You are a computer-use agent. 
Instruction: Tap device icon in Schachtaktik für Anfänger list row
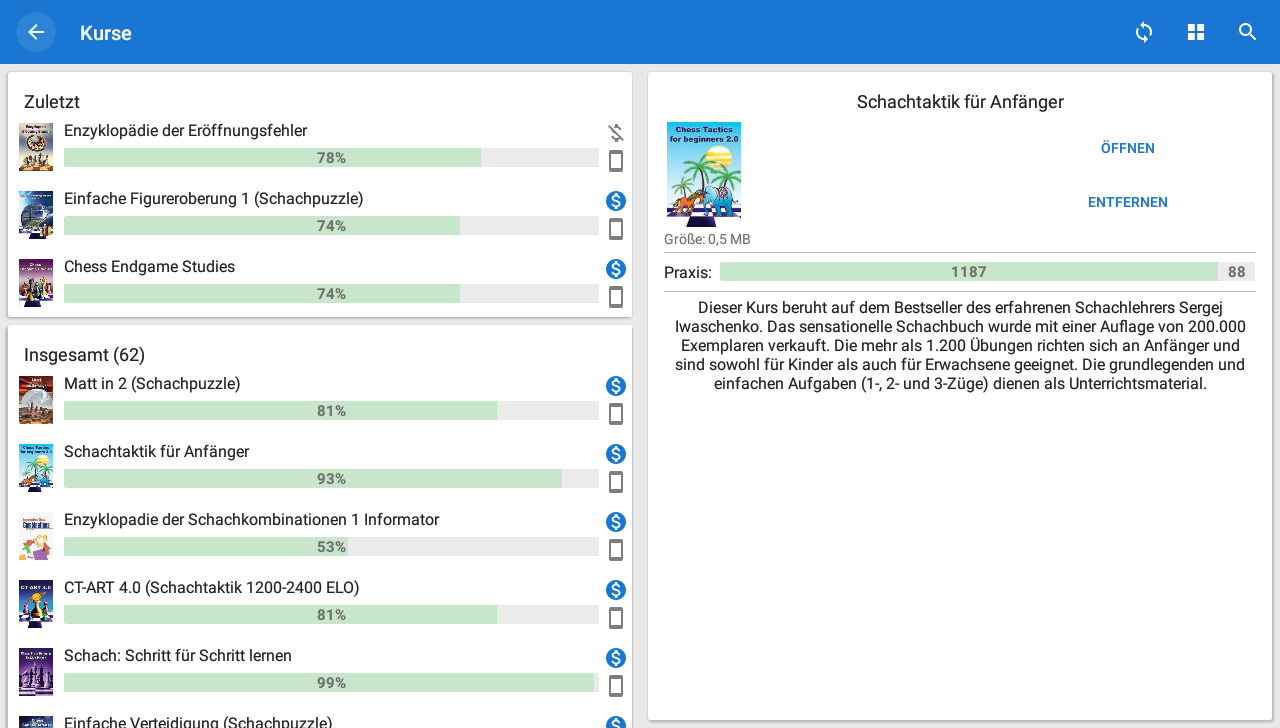(616, 482)
